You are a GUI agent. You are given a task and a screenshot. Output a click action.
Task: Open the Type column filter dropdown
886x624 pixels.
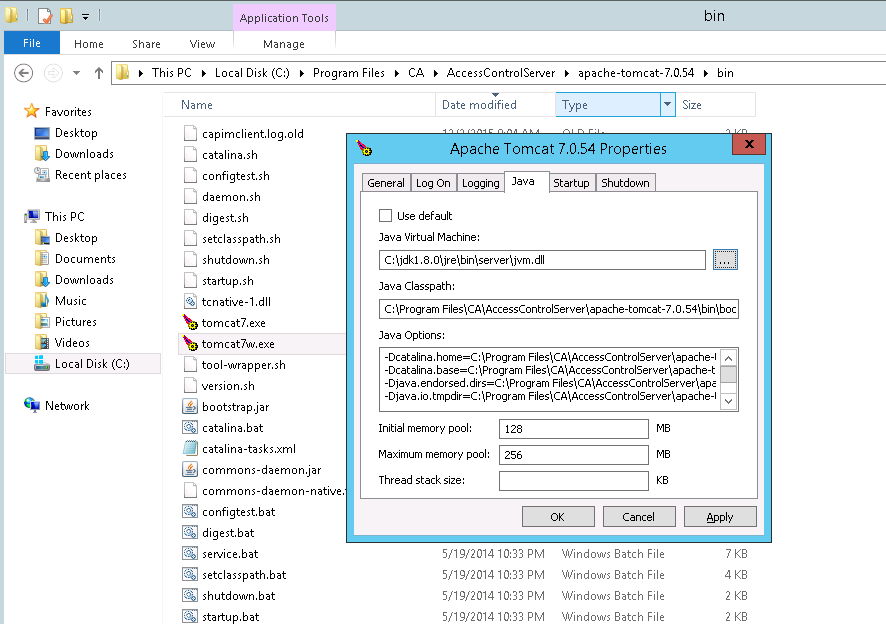pyautogui.click(x=667, y=105)
